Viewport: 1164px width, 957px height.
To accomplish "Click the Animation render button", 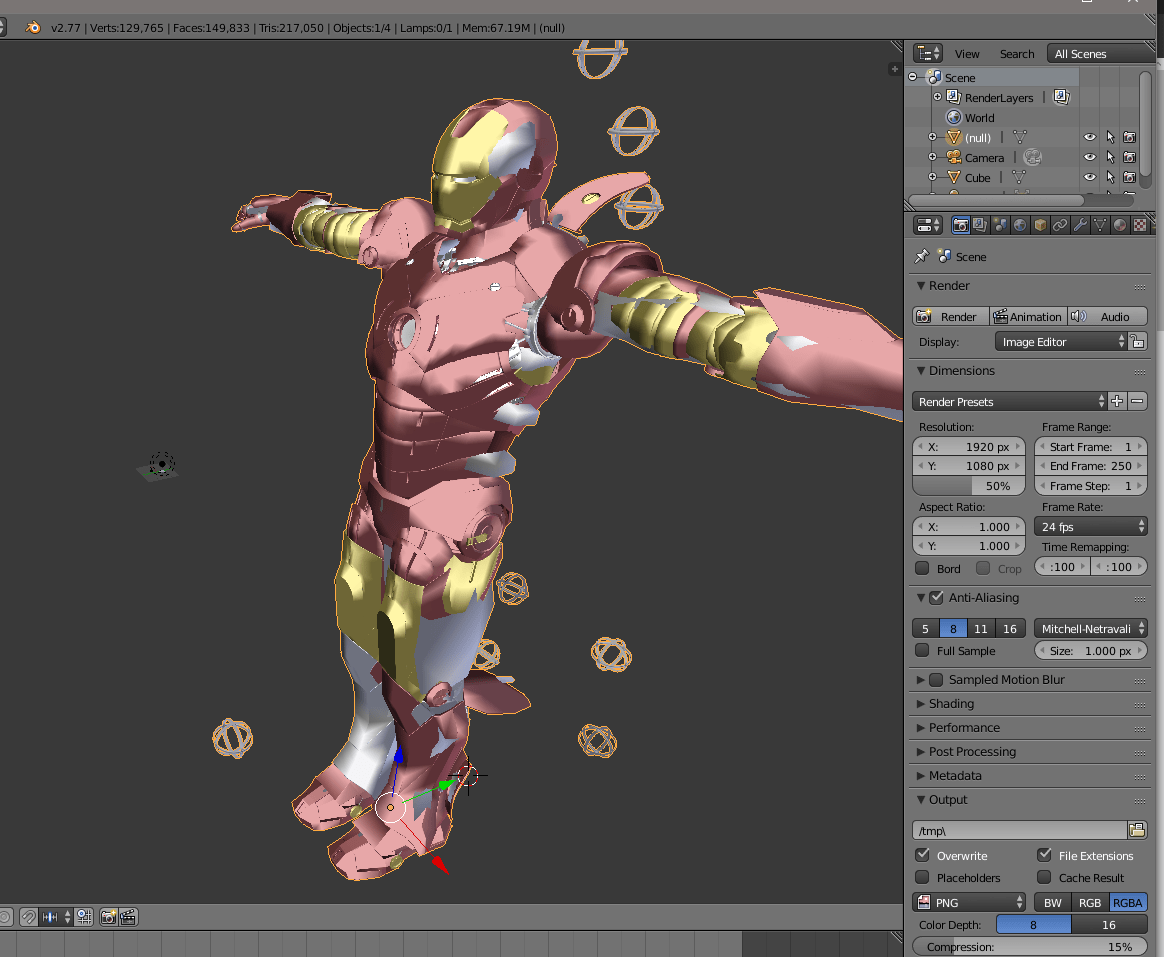I will 1028,316.
